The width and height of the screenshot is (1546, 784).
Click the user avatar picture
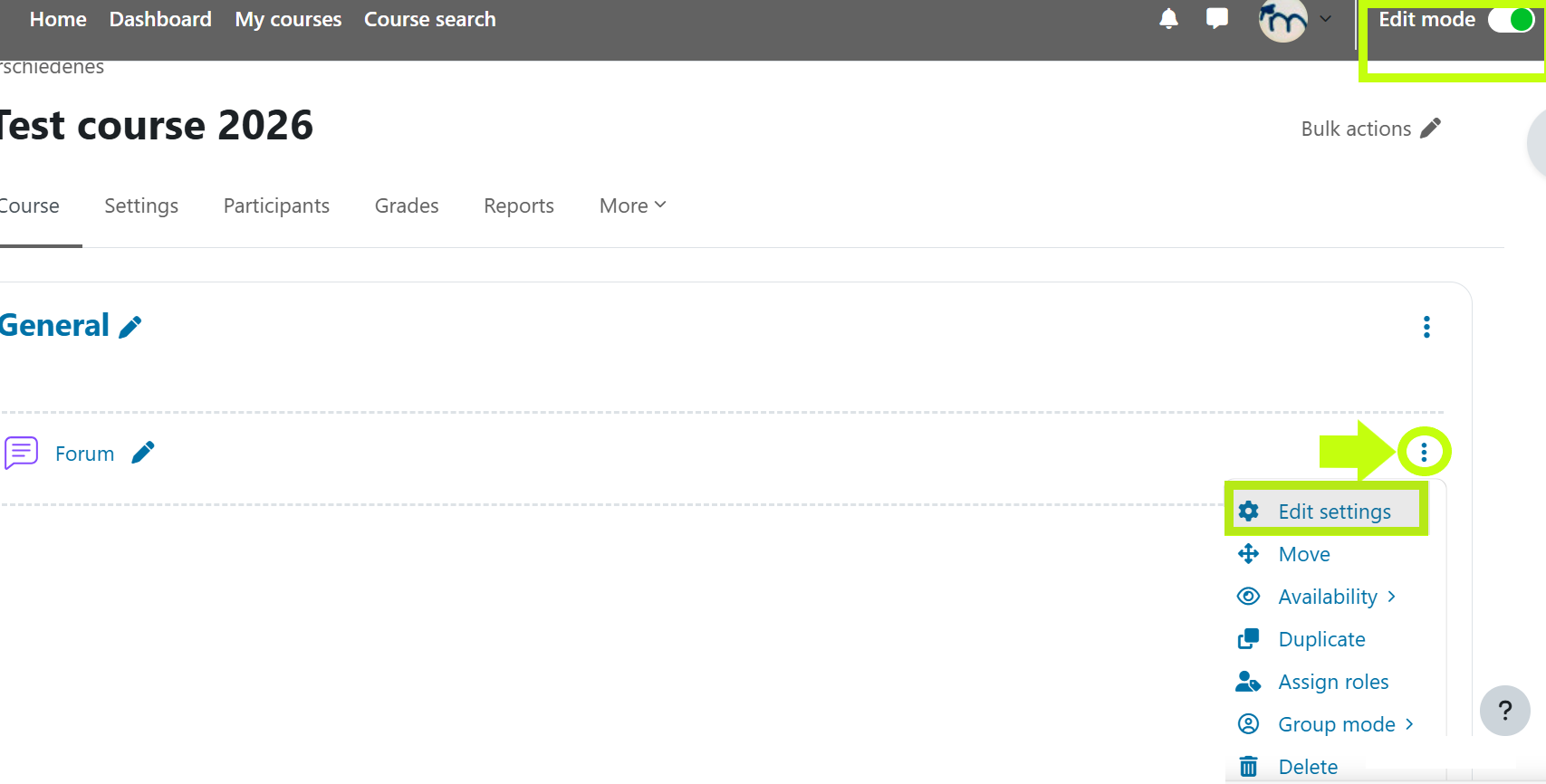pos(1282,20)
